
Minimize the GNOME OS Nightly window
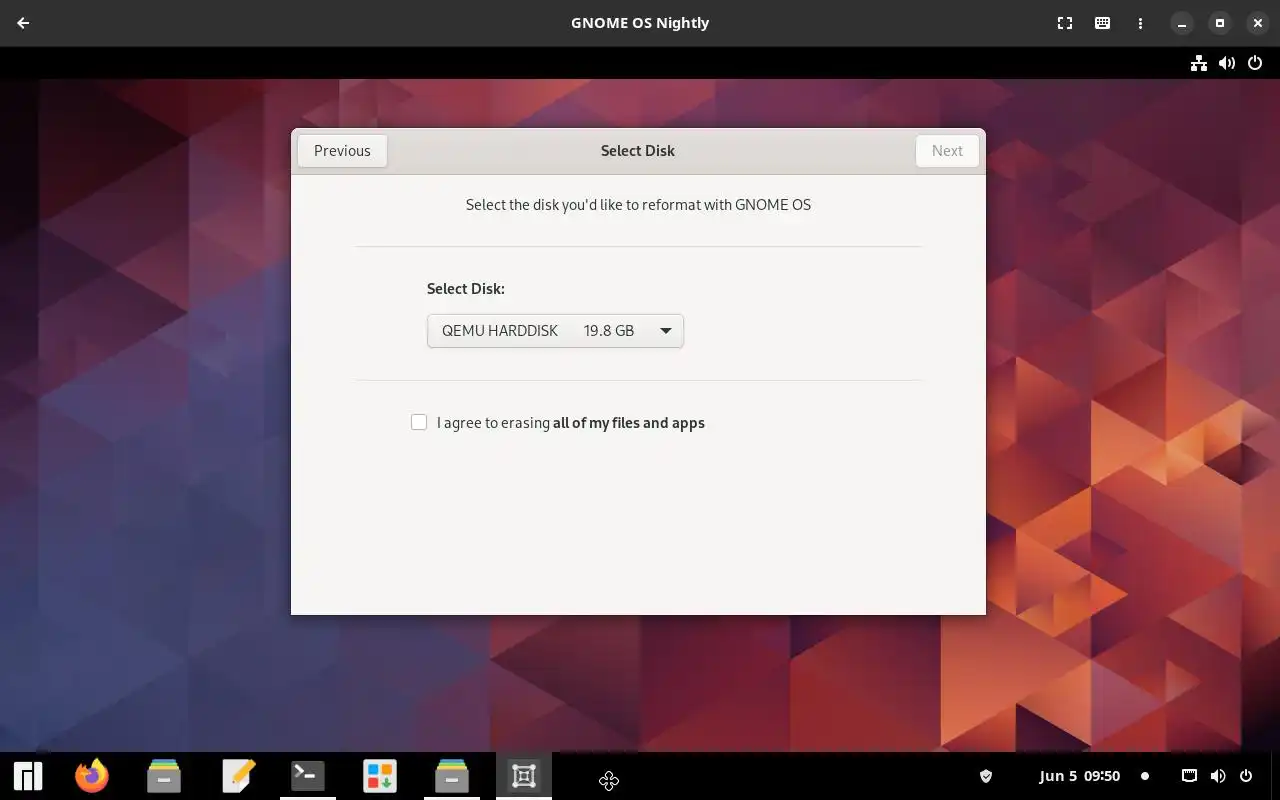tap(1182, 23)
